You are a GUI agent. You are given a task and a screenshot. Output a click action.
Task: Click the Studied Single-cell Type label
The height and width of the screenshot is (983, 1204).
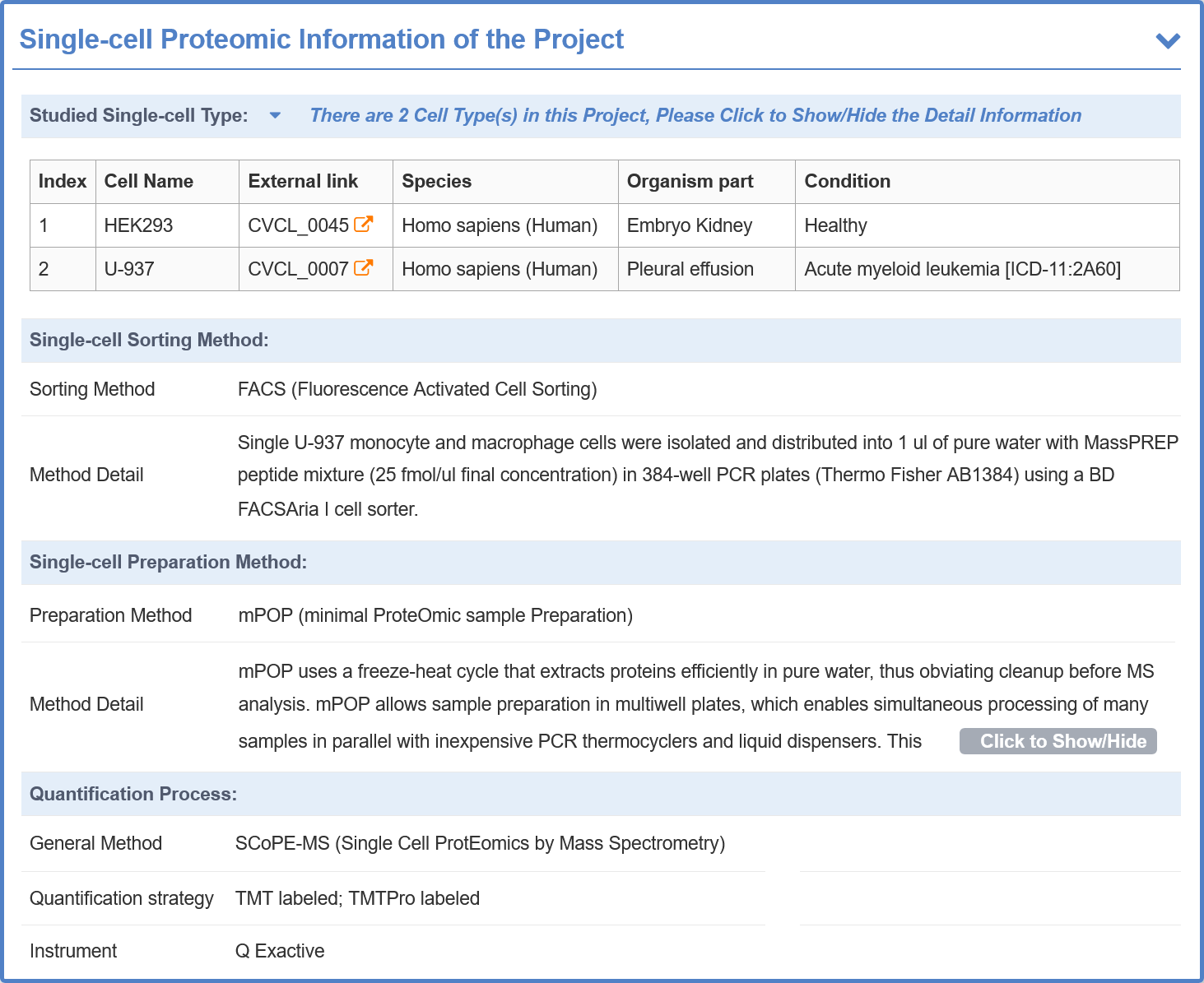(138, 115)
